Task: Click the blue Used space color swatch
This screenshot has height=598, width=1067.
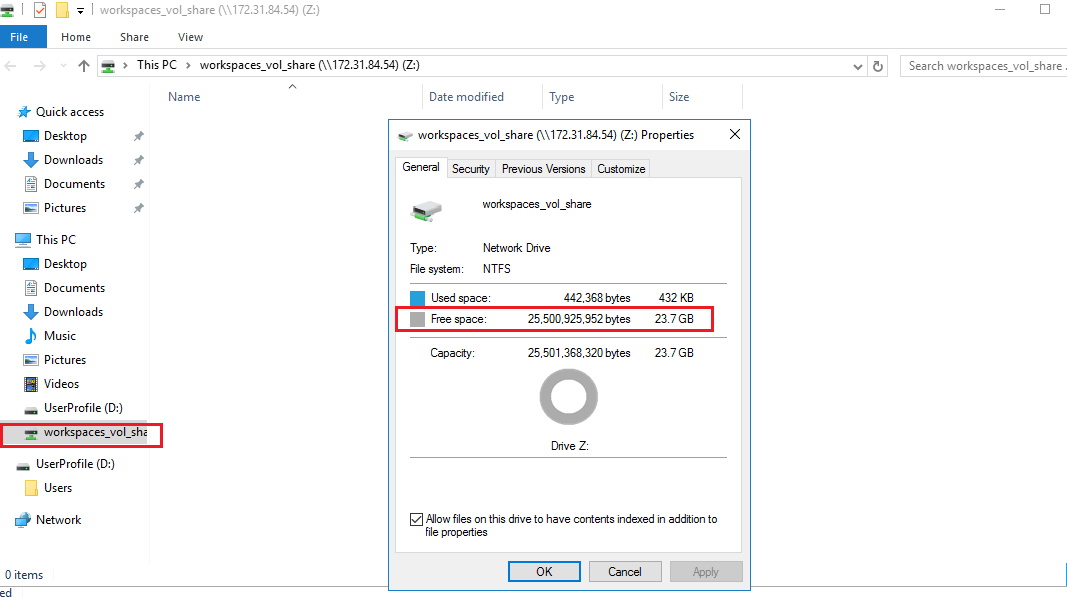Action: (x=418, y=298)
